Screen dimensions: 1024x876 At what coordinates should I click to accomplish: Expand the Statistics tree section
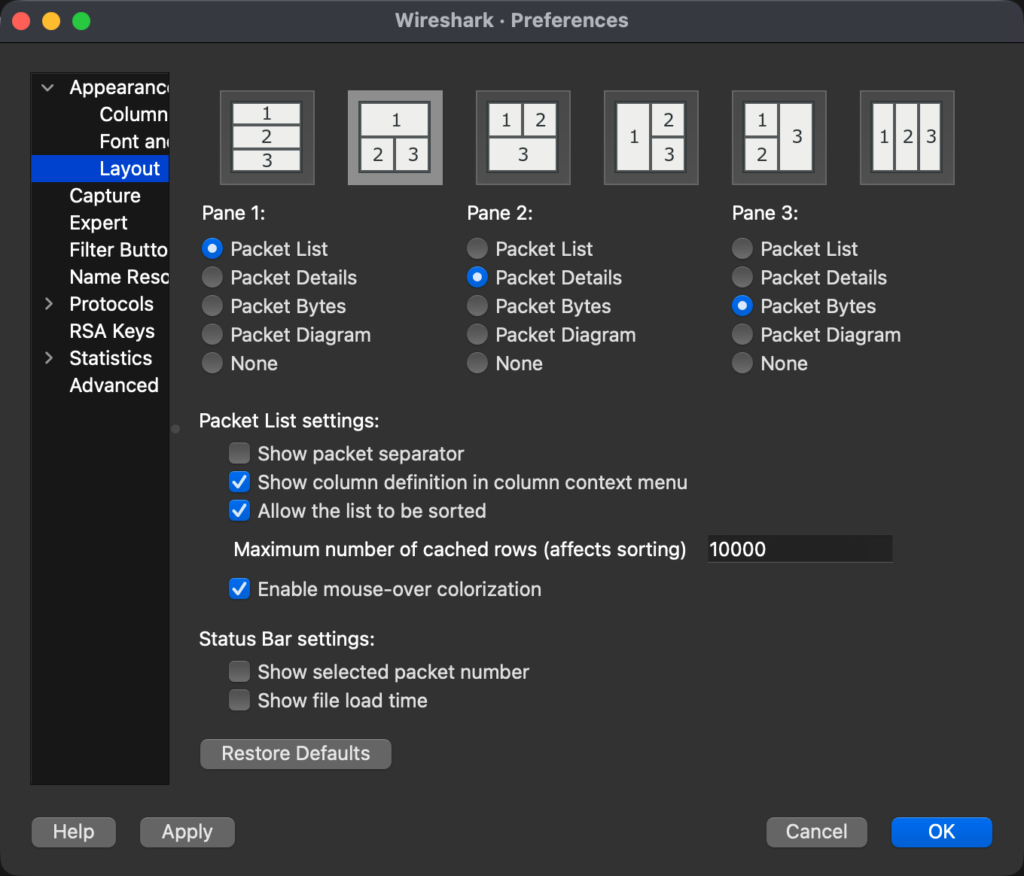tap(49, 358)
